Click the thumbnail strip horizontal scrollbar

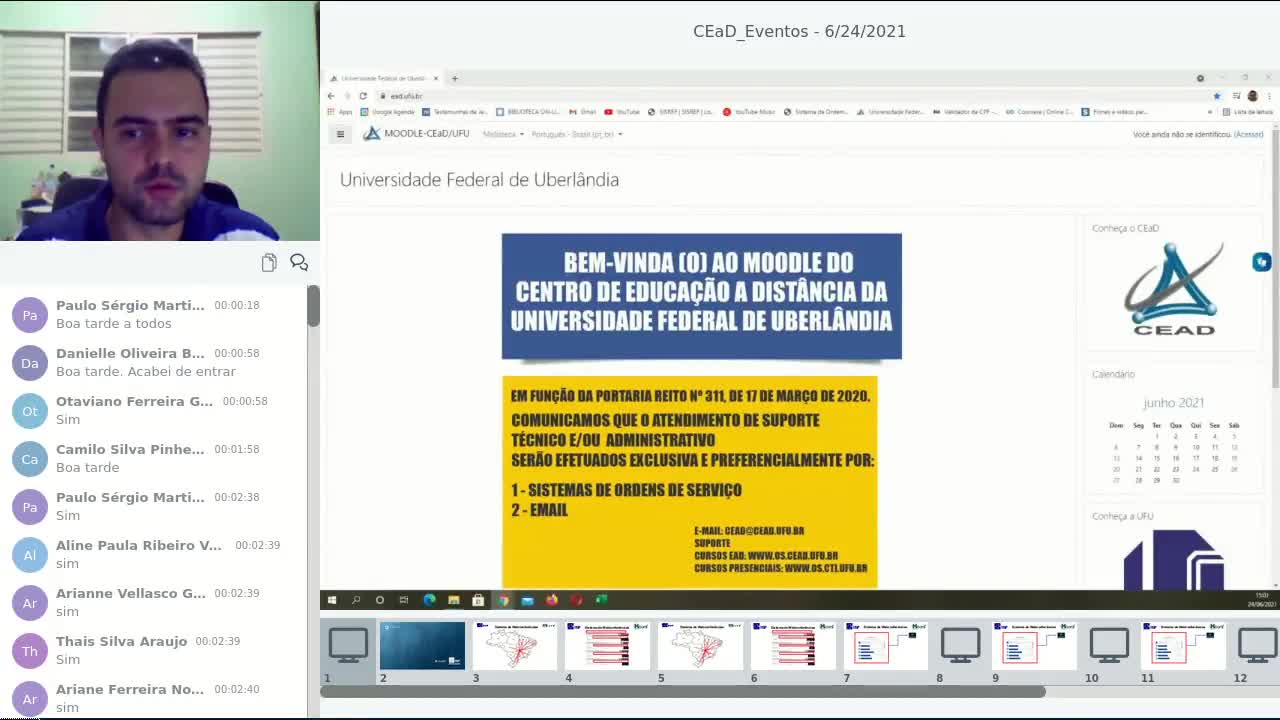coord(683,691)
